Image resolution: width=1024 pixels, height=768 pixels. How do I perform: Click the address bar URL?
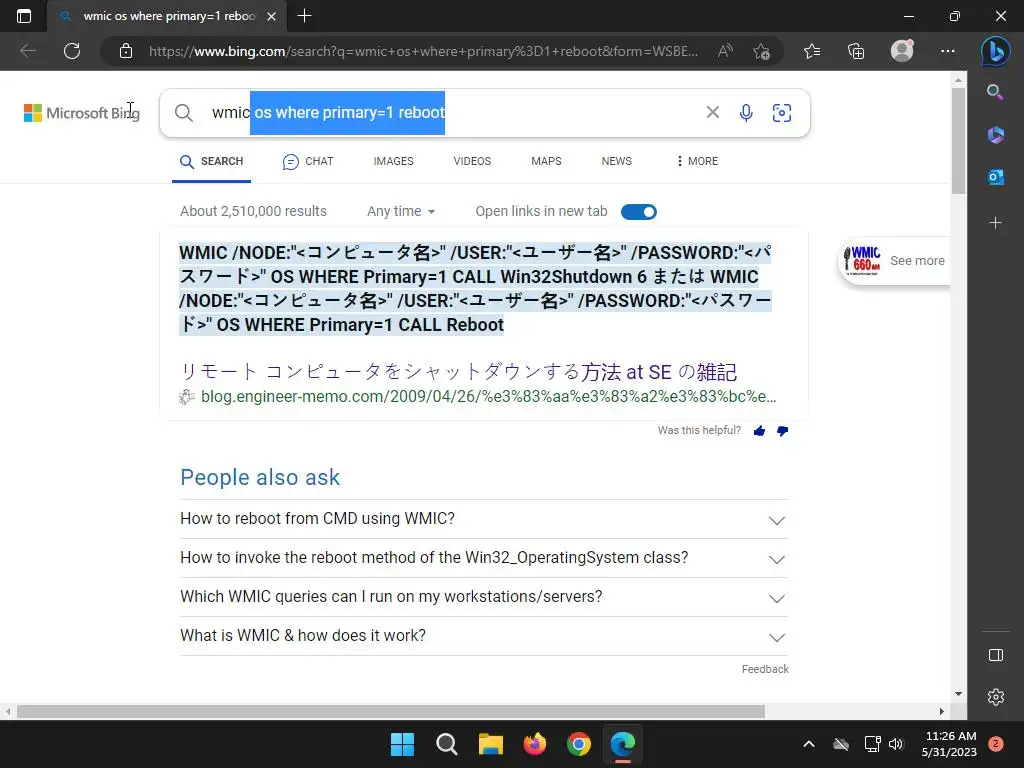[x=423, y=51]
